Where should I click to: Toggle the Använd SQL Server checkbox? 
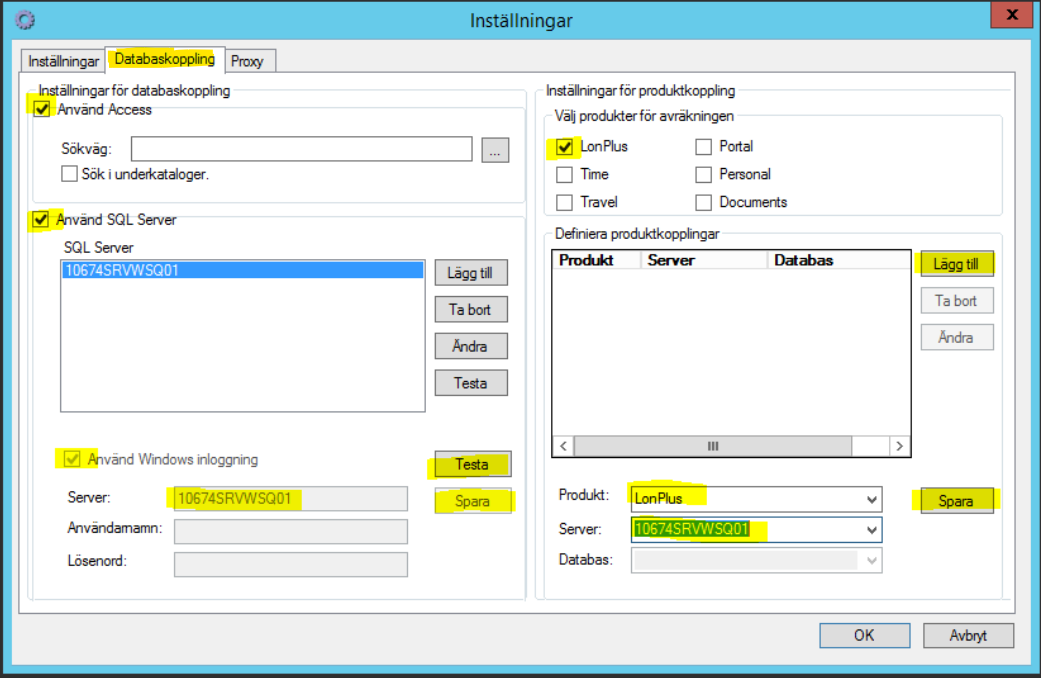[43, 220]
